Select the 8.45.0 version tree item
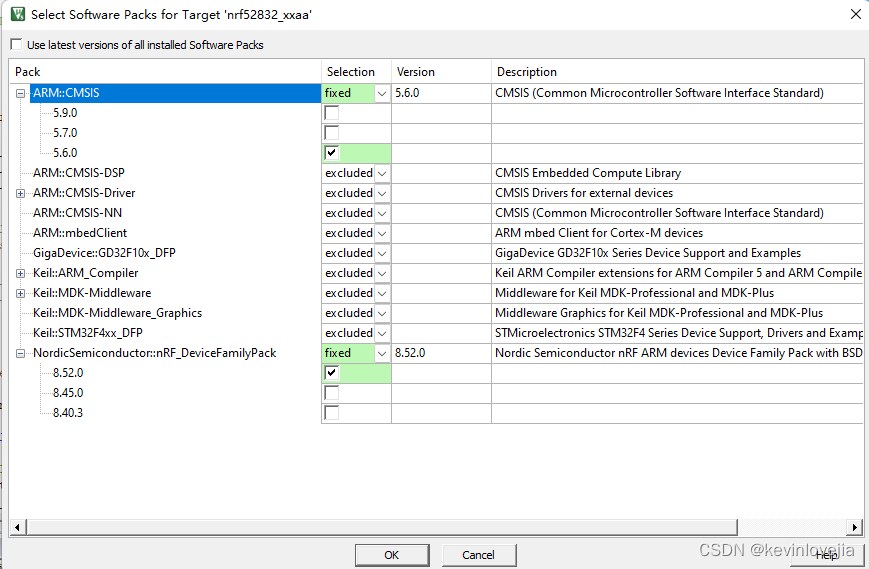The image size is (869, 569). 68,393
